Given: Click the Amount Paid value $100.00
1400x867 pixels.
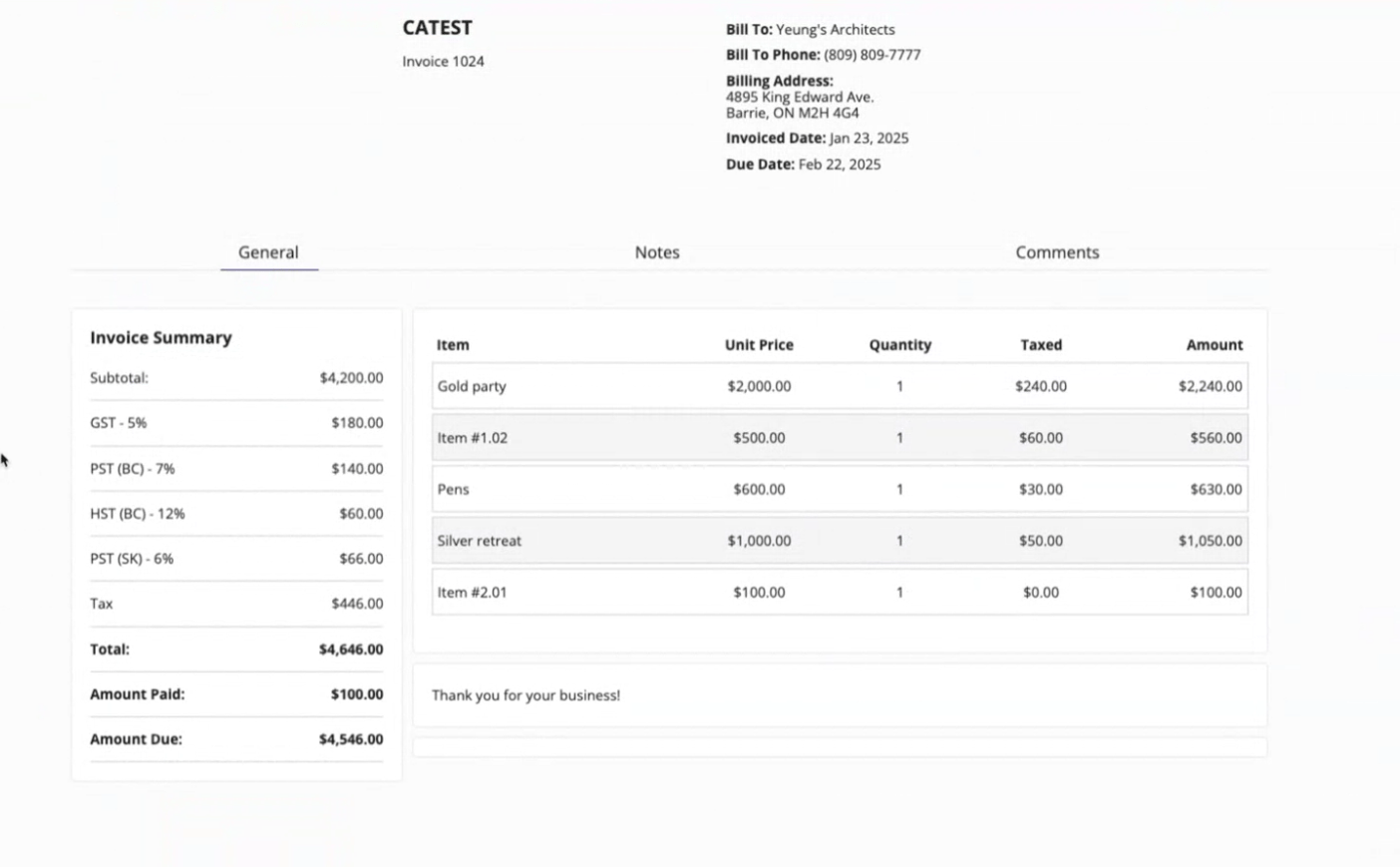Looking at the screenshot, I should (357, 694).
